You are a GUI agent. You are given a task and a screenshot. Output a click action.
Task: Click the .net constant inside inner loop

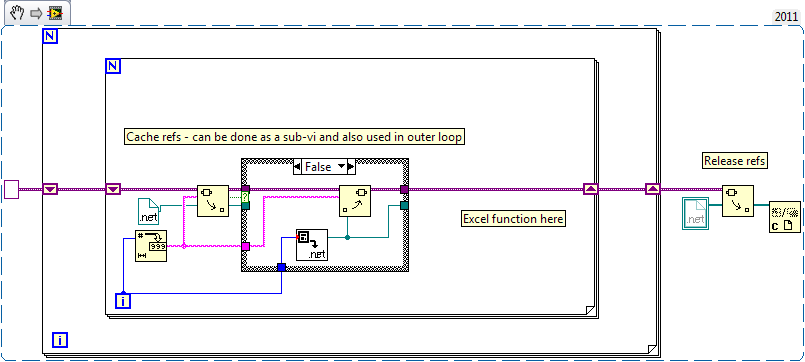click(x=149, y=212)
